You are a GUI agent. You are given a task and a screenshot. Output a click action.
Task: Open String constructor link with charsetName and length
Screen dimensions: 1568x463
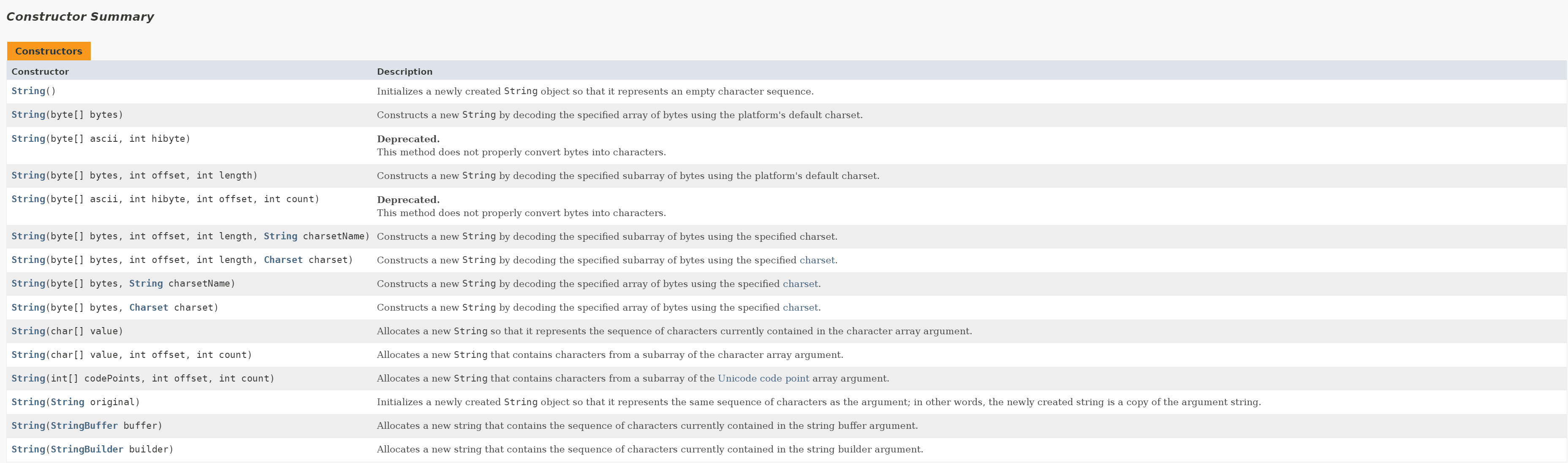click(28, 236)
